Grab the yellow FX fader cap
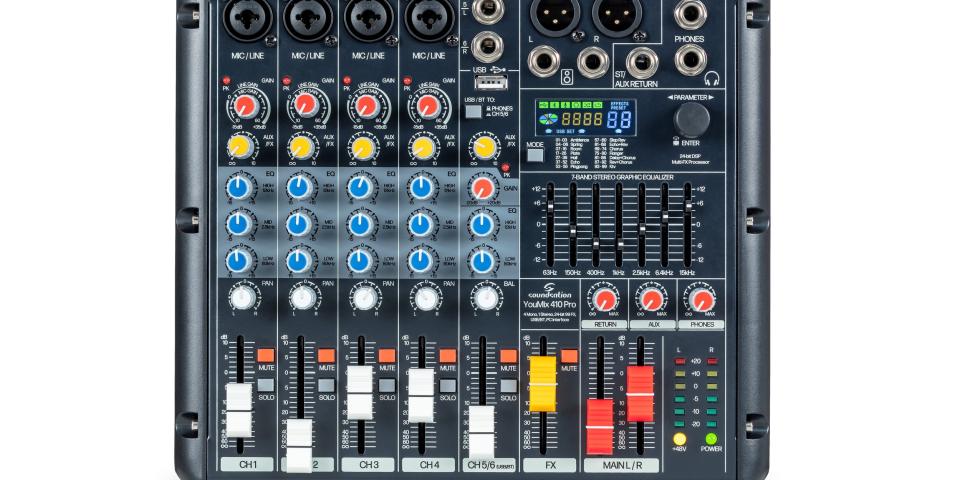Screen dimensions: 960x480 click(x=542, y=384)
